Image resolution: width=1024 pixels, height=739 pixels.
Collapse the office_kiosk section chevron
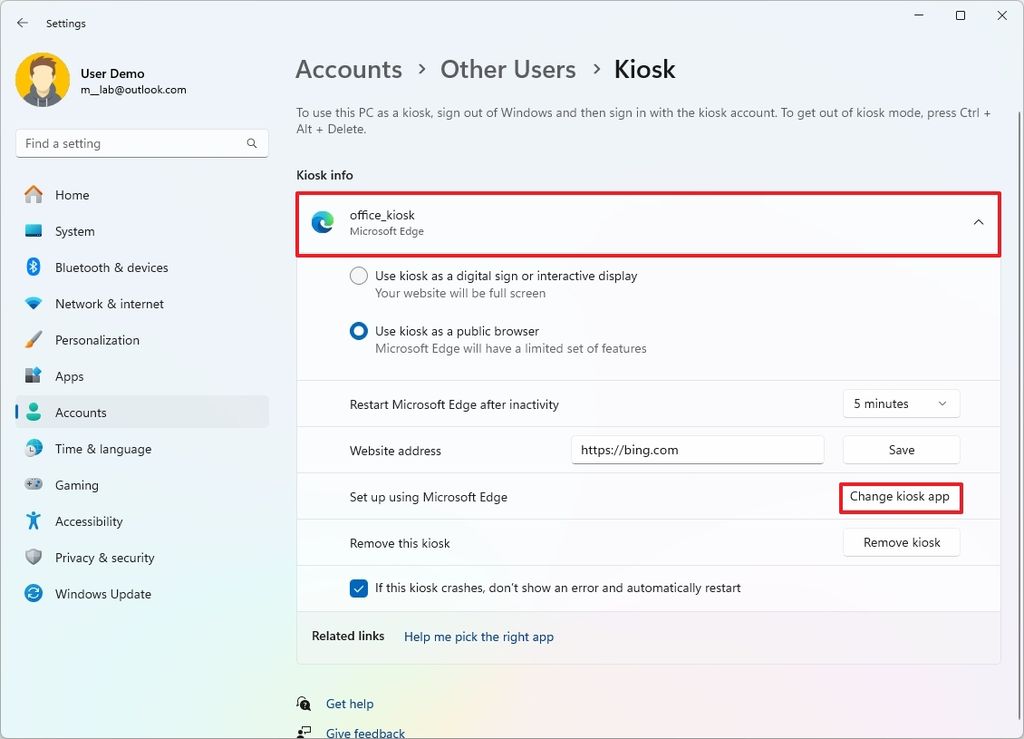(x=978, y=222)
